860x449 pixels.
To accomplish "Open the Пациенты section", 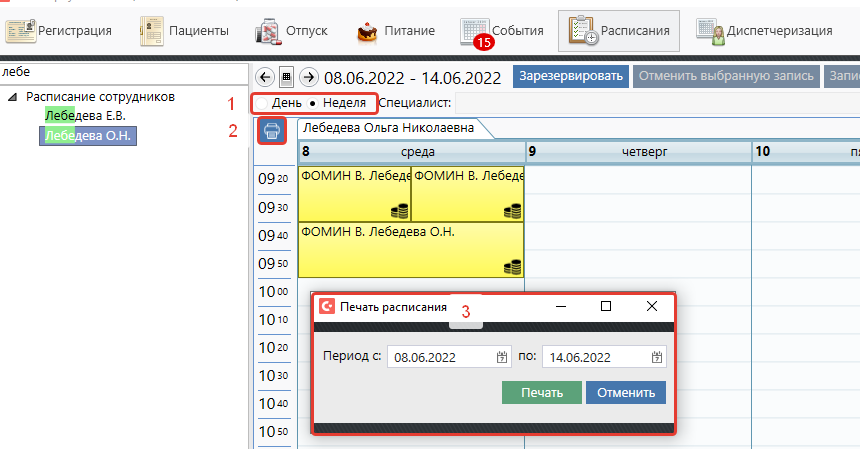I will [185, 31].
